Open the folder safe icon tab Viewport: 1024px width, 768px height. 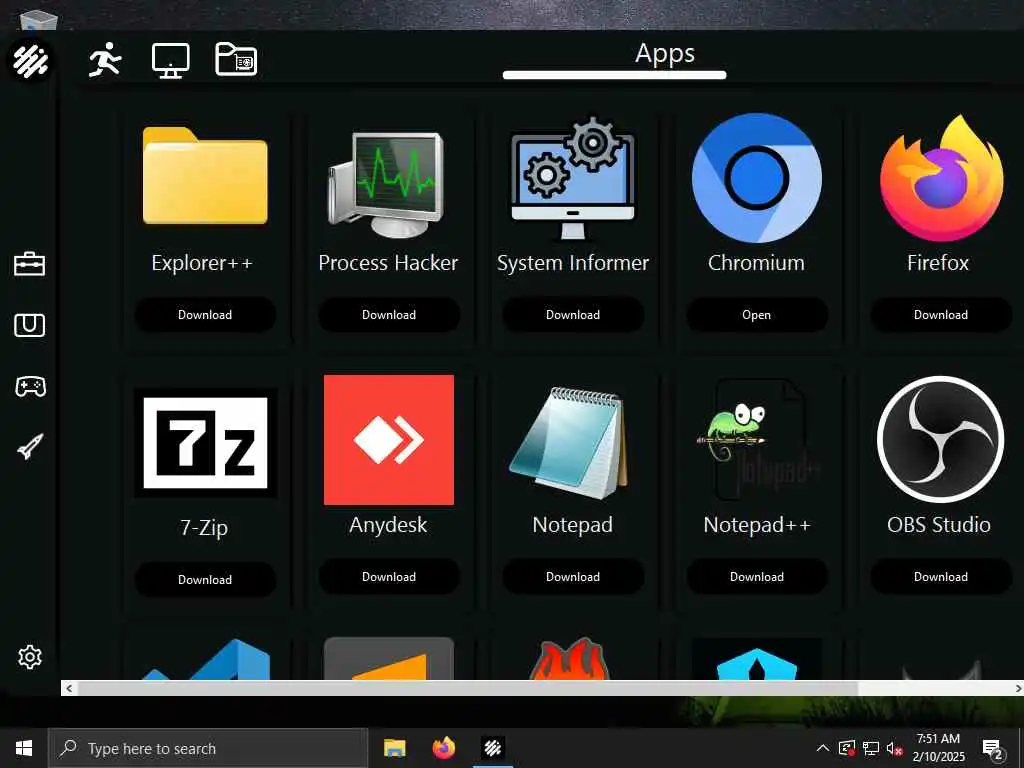[x=236, y=59]
